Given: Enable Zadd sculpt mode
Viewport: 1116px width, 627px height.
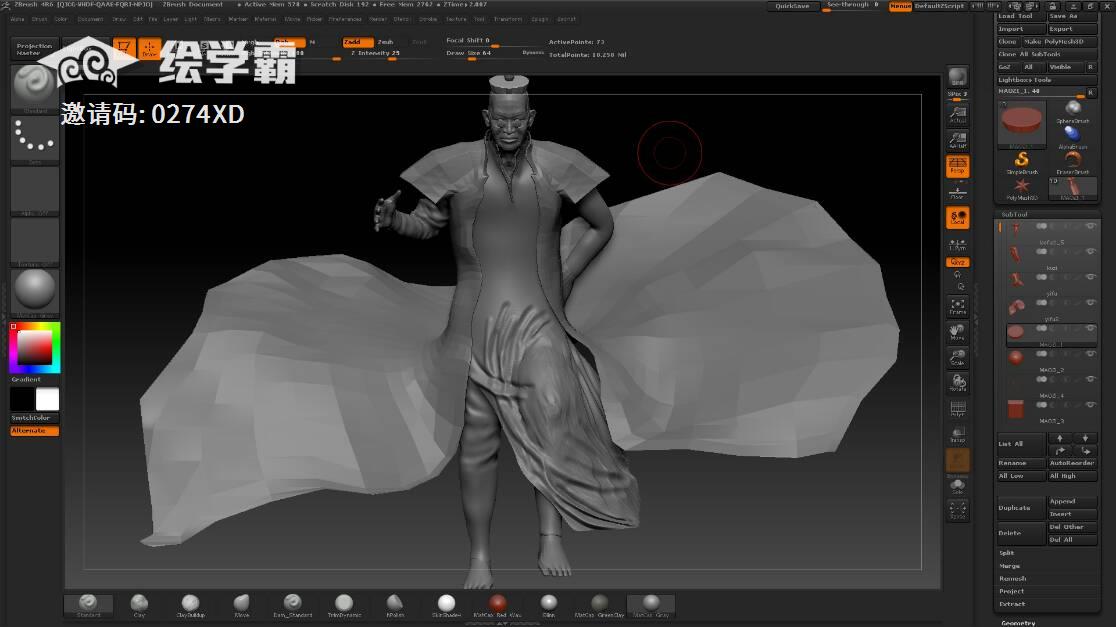Looking at the screenshot, I should pyautogui.click(x=357, y=42).
